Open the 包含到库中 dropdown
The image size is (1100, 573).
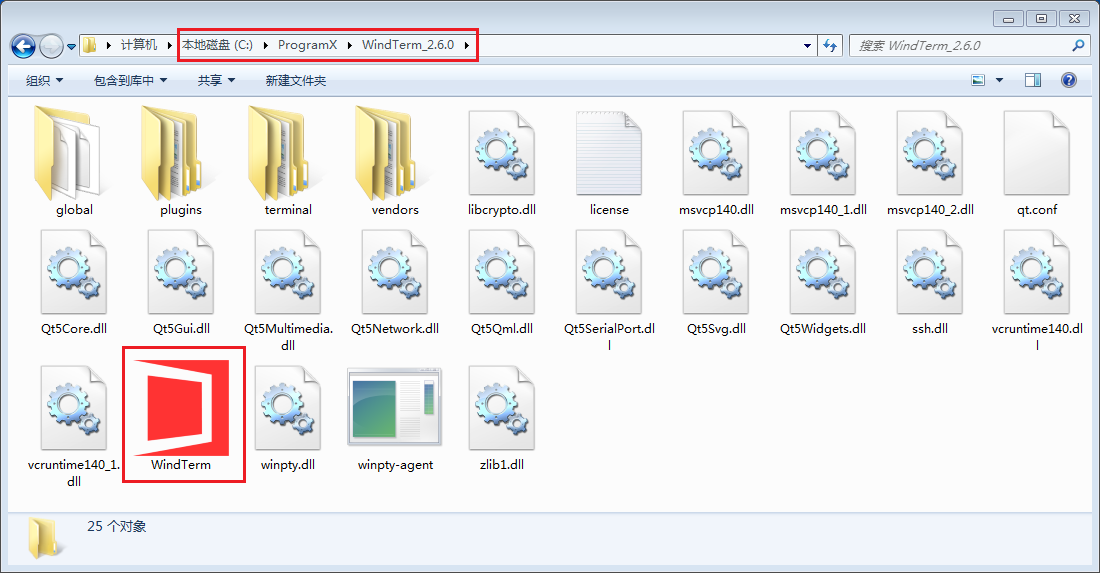[130, 81]
